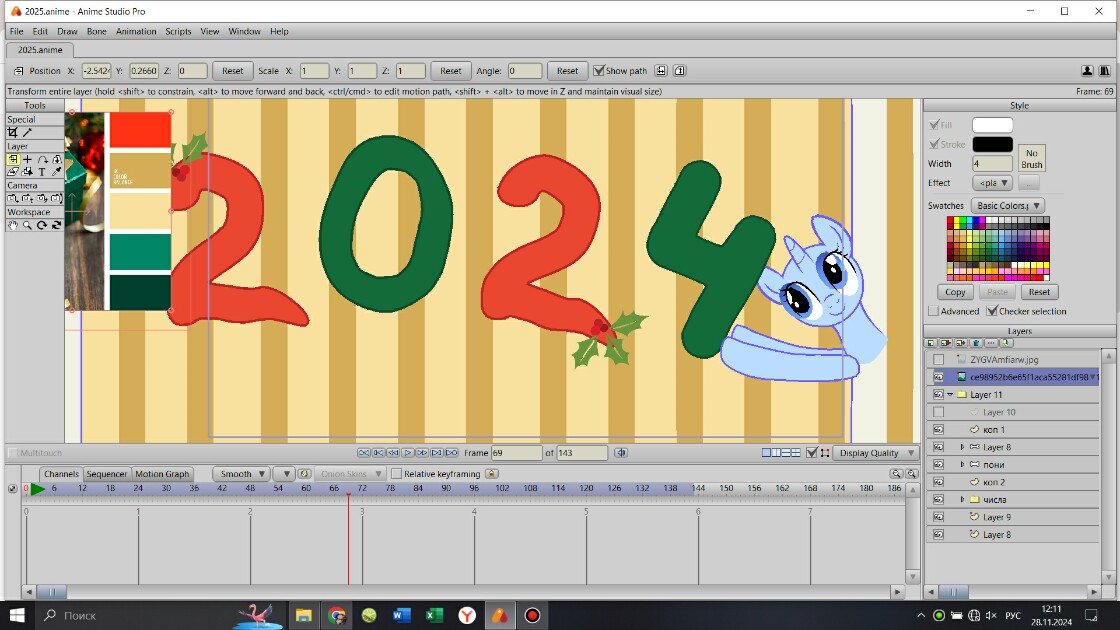
Task: Open the Smooth interpolation dropdown
Action: (241, 474)
